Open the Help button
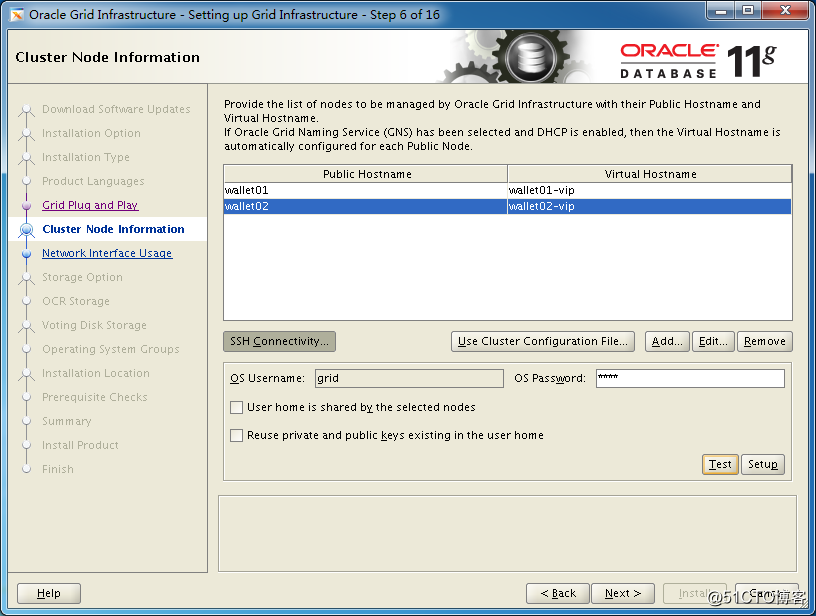 click(49, 593)
